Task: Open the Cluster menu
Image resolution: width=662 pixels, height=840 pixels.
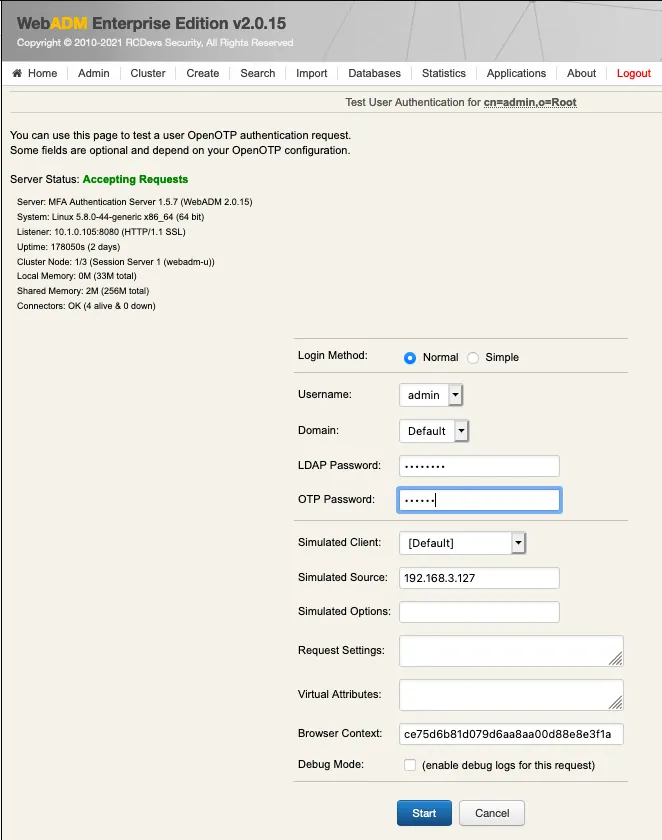Action: [x=148, y=73]
